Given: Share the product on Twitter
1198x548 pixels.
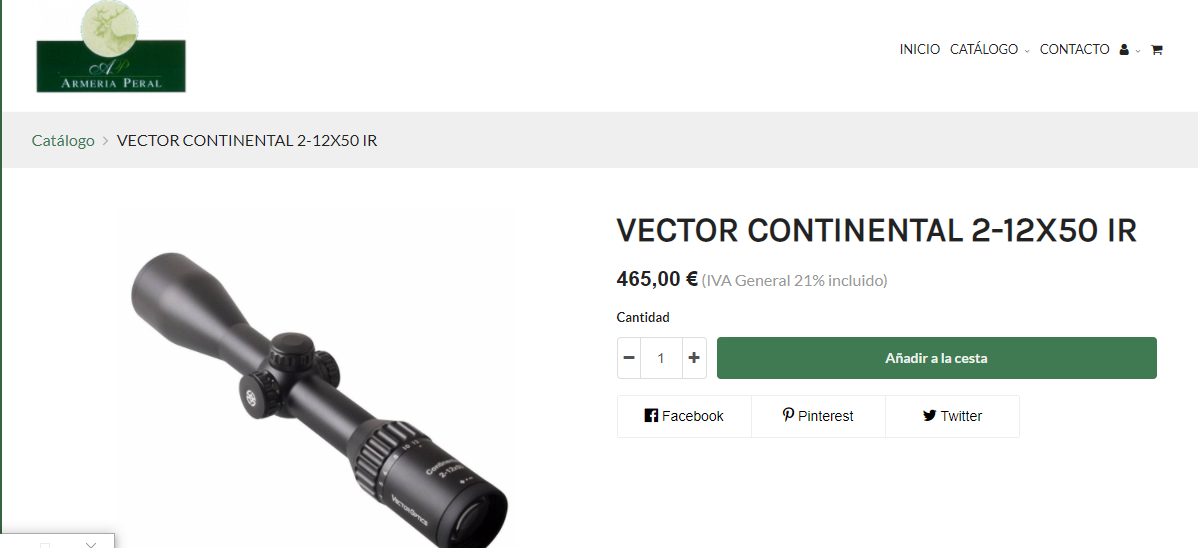Looking at the screenshot, I should tap(952, 416).
